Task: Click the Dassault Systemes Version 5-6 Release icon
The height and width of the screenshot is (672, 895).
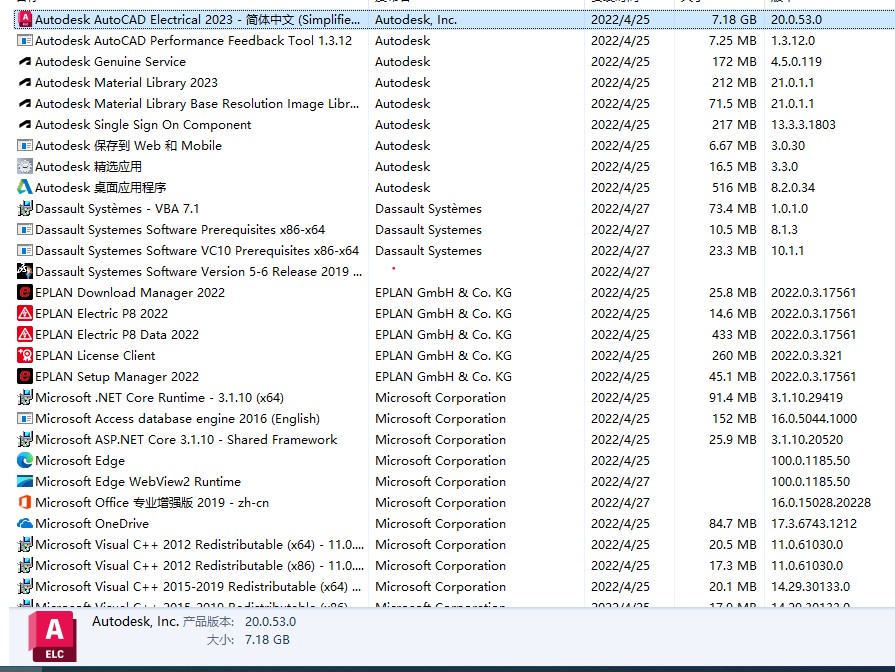Action: point(25,271)
